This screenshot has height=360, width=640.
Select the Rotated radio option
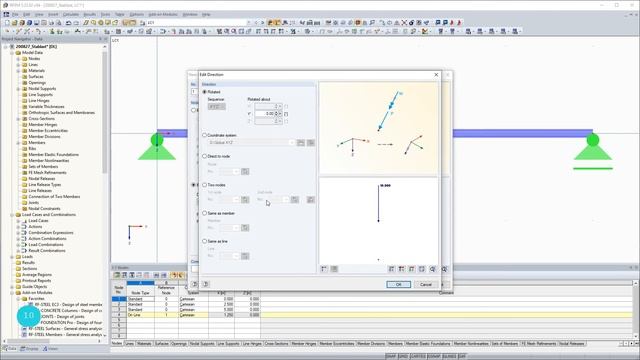point(204,92)
